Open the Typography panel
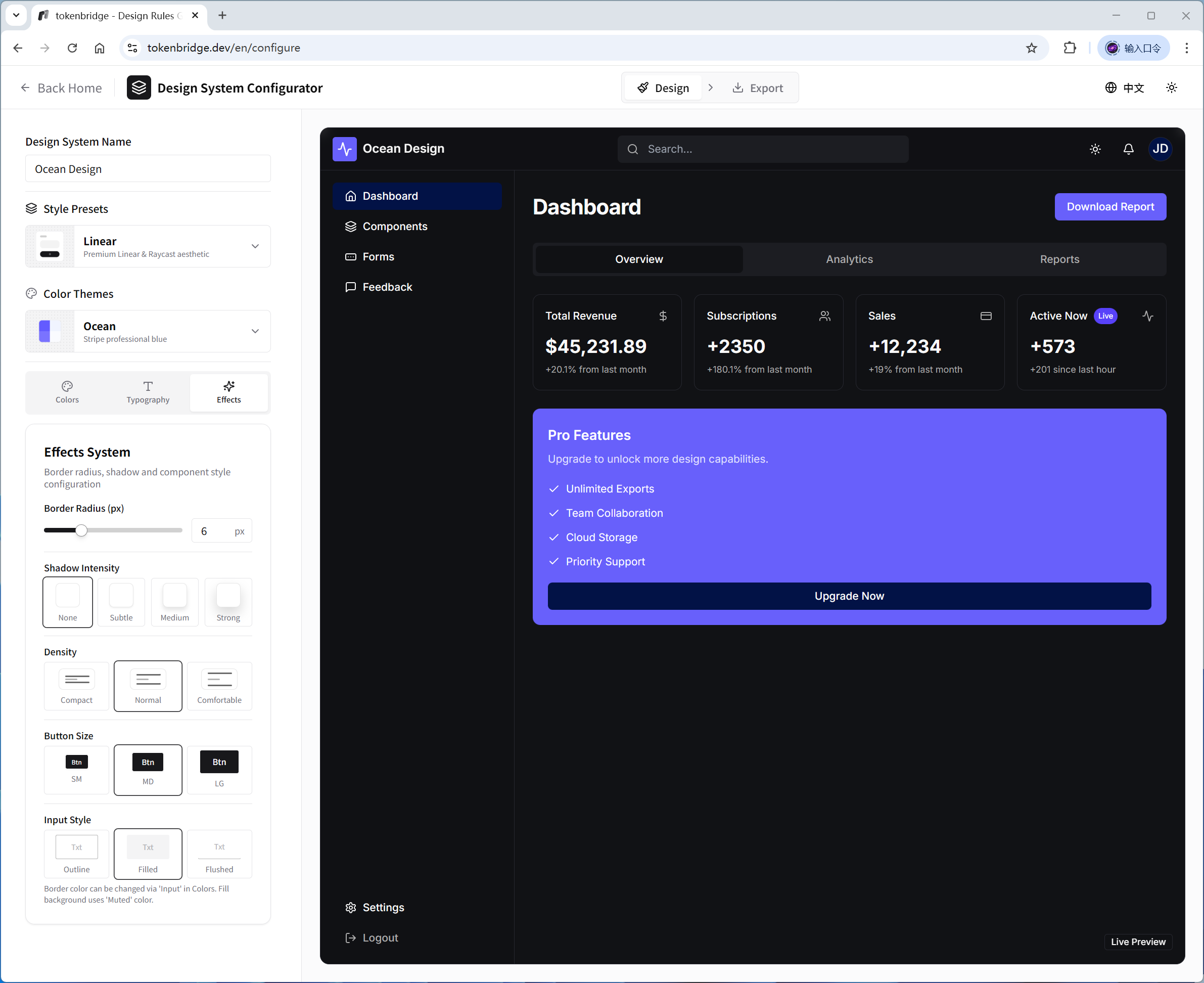This screenshot has height=983, width=1204. (148, 392)
